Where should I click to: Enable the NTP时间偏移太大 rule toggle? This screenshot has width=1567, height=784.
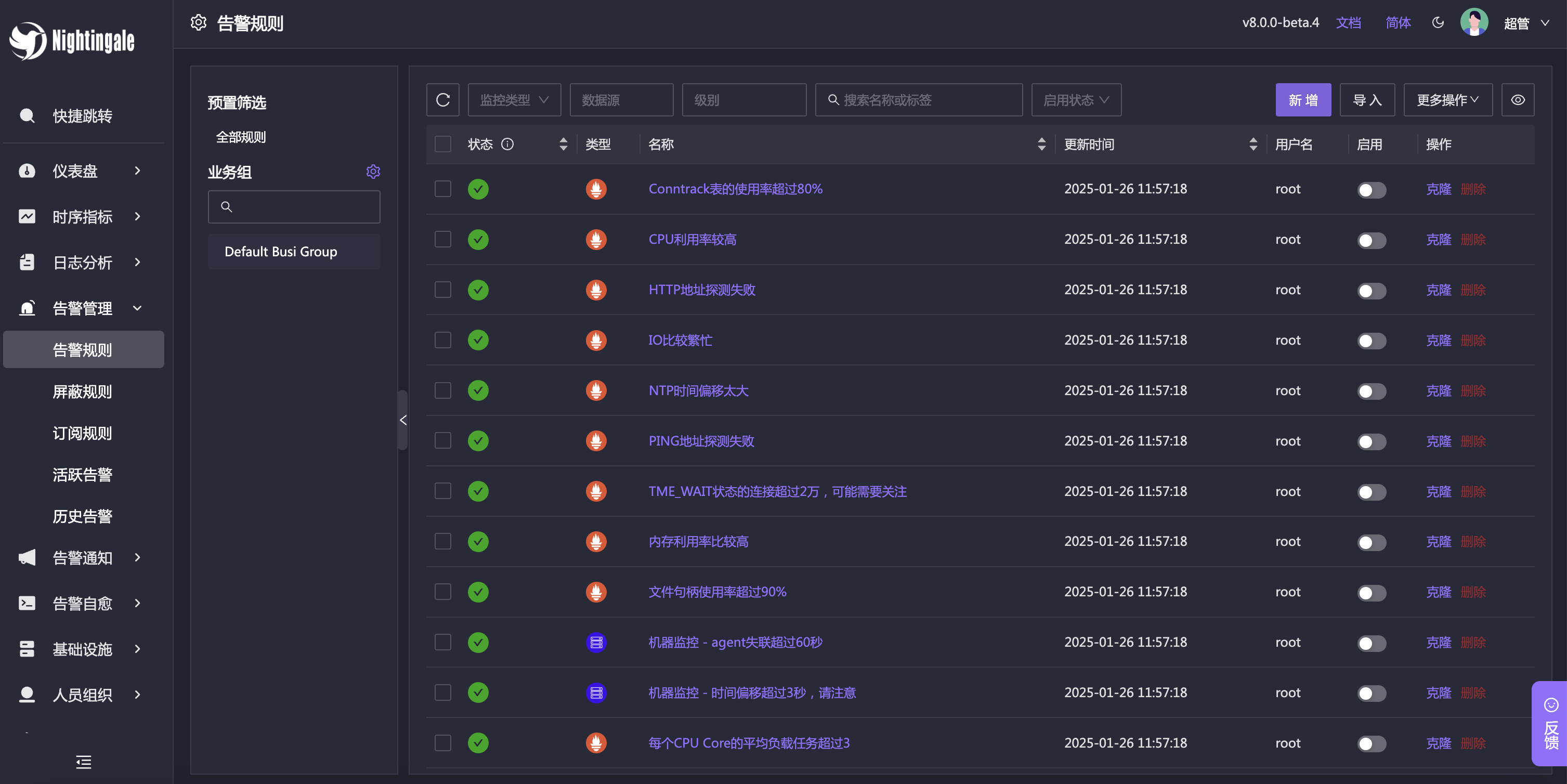pos(1371,391)
